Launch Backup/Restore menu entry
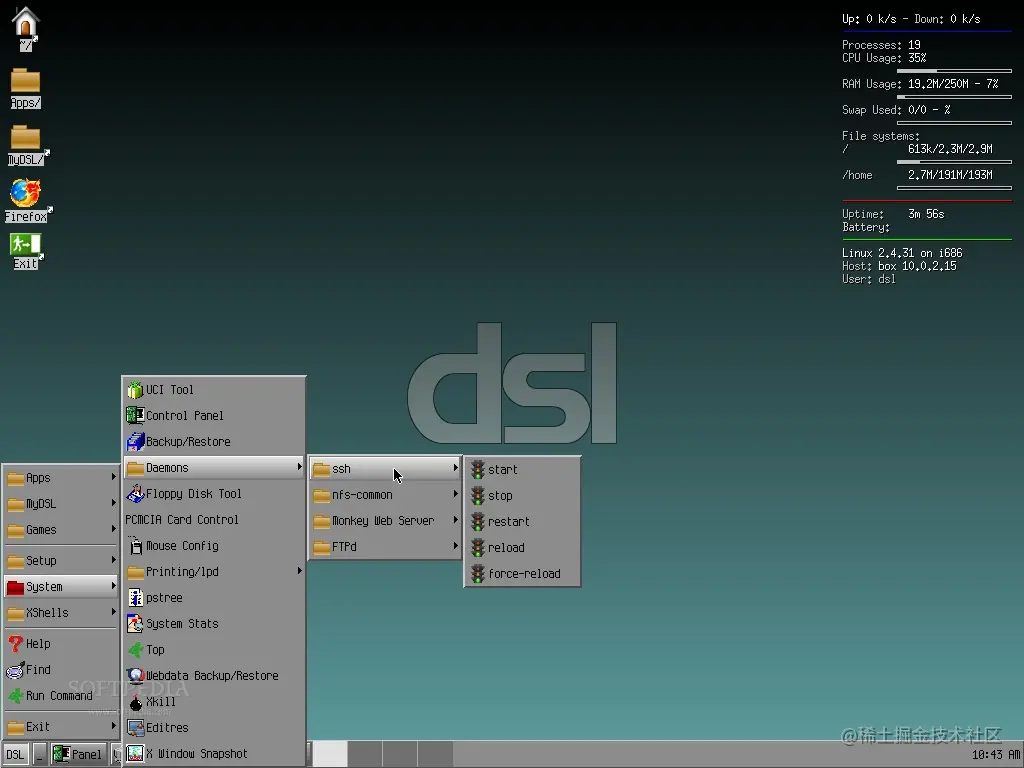The height and width of the screenshot is (768, 1024). point(214,442)
